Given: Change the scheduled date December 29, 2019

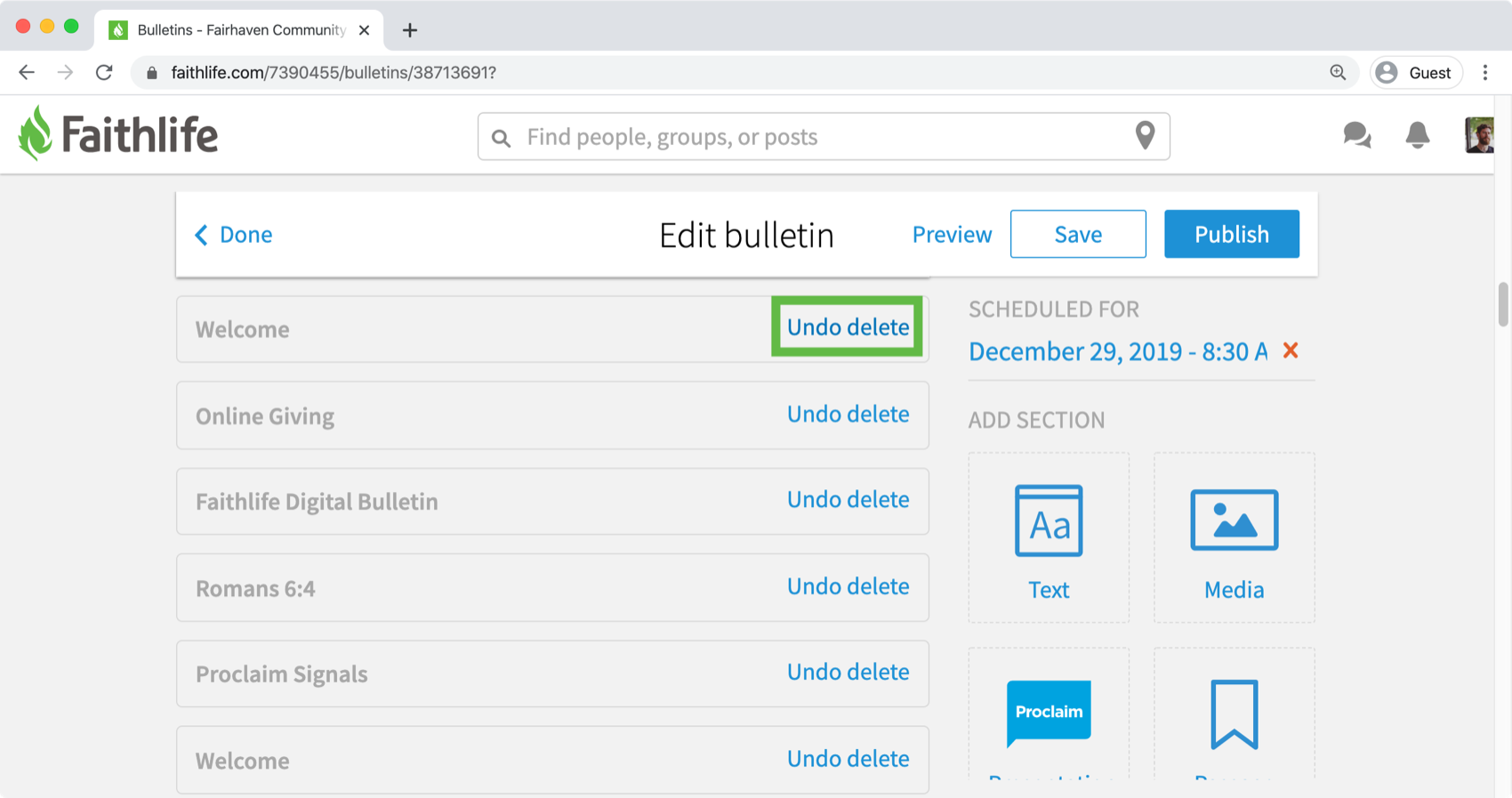Looking at the screenshot, I should click(x=1118, y=351).
